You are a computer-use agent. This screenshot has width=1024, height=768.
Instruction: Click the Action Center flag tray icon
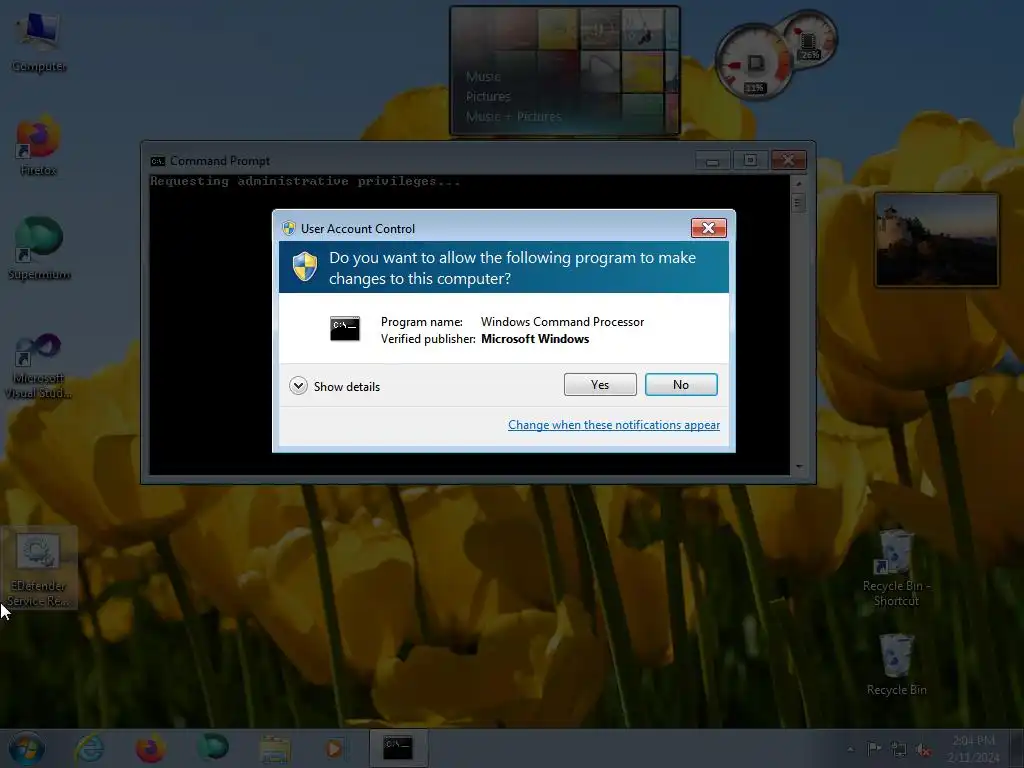(874, 748)
